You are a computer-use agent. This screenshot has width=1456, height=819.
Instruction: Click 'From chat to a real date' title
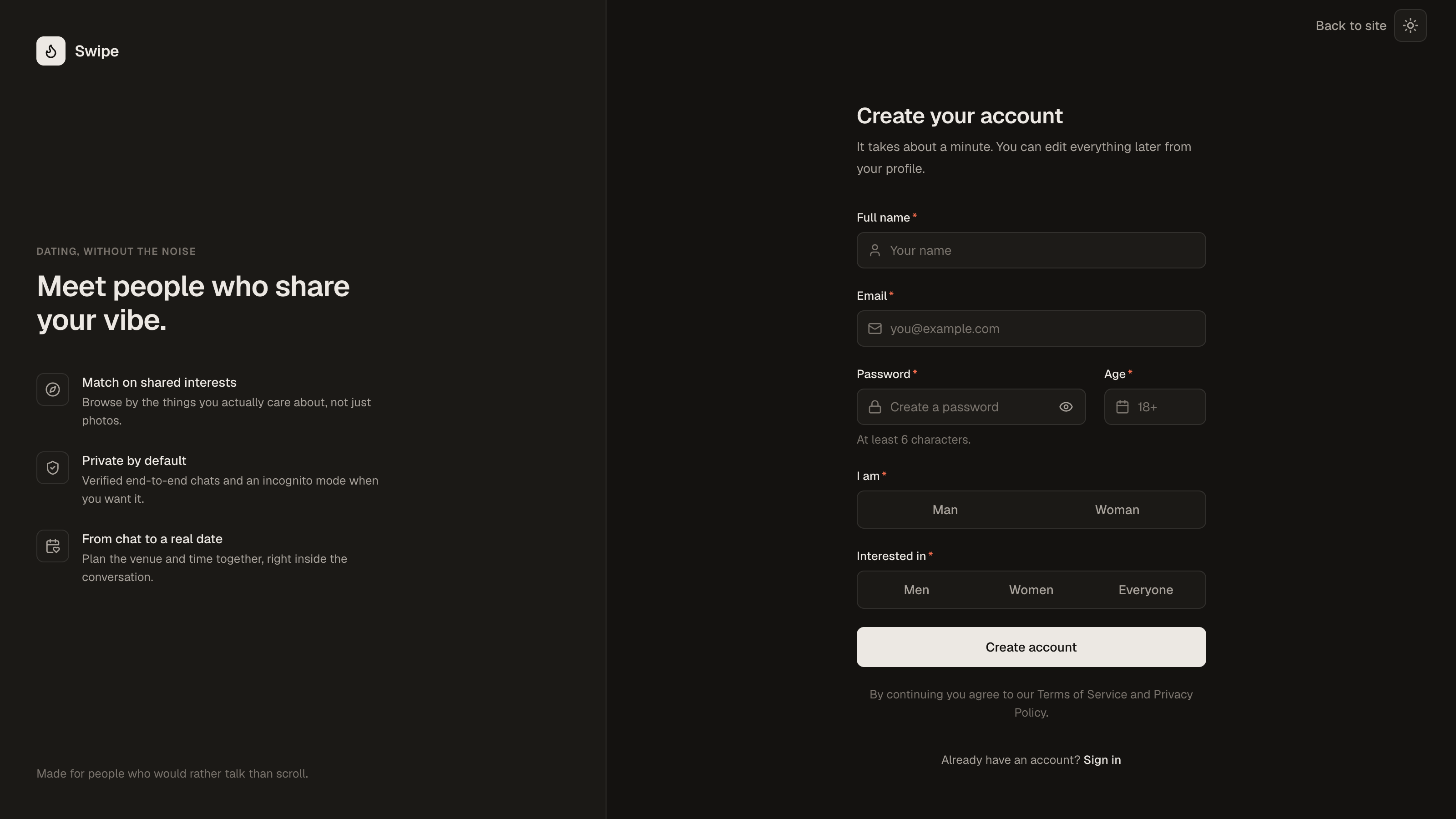tap(152, 539)
